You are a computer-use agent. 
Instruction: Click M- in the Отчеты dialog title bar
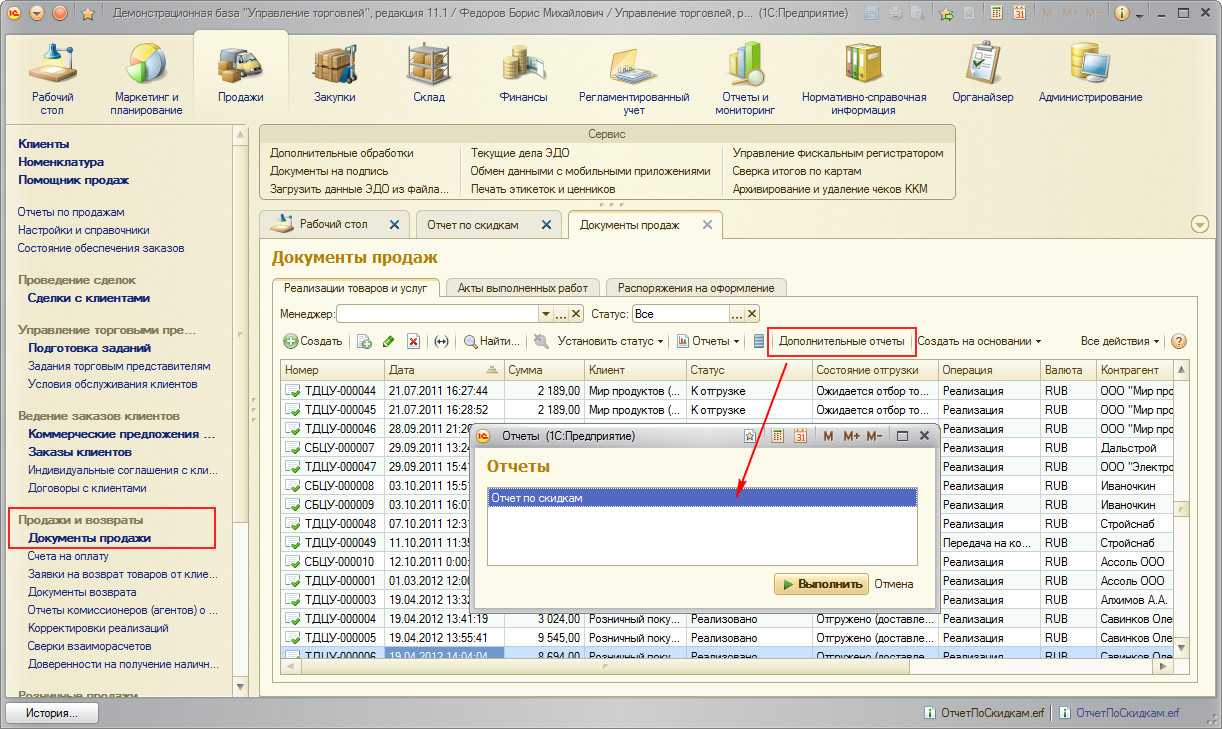874,436
